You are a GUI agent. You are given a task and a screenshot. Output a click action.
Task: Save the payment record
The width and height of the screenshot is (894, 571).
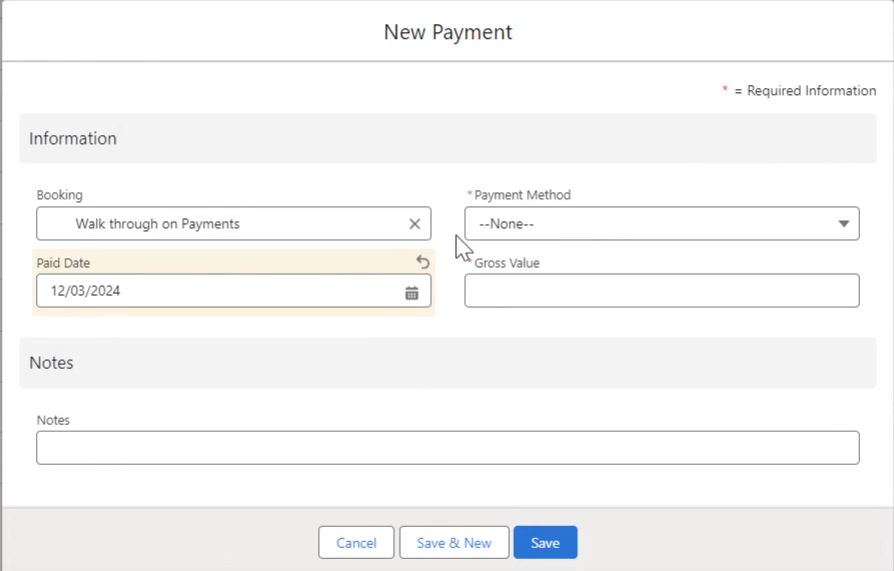(545, 542)
